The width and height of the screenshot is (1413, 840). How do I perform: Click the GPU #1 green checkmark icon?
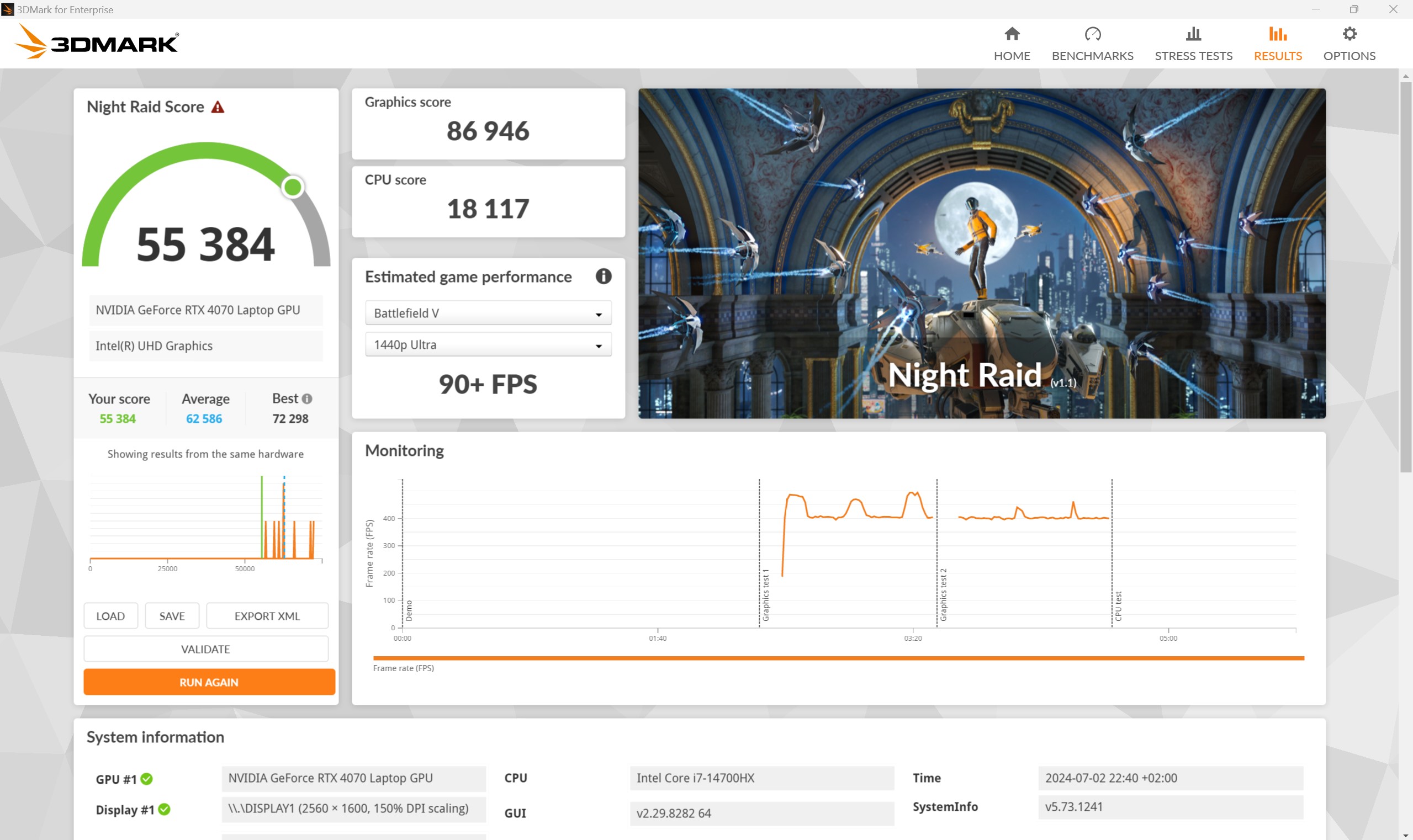[x=147, y=779]
